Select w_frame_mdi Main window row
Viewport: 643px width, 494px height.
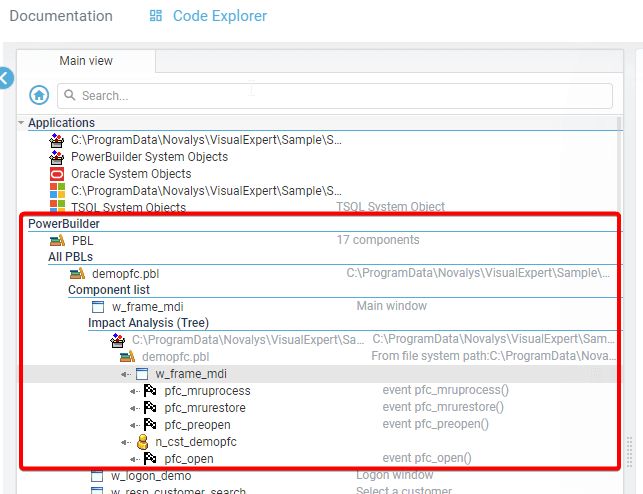click(148, 307)
